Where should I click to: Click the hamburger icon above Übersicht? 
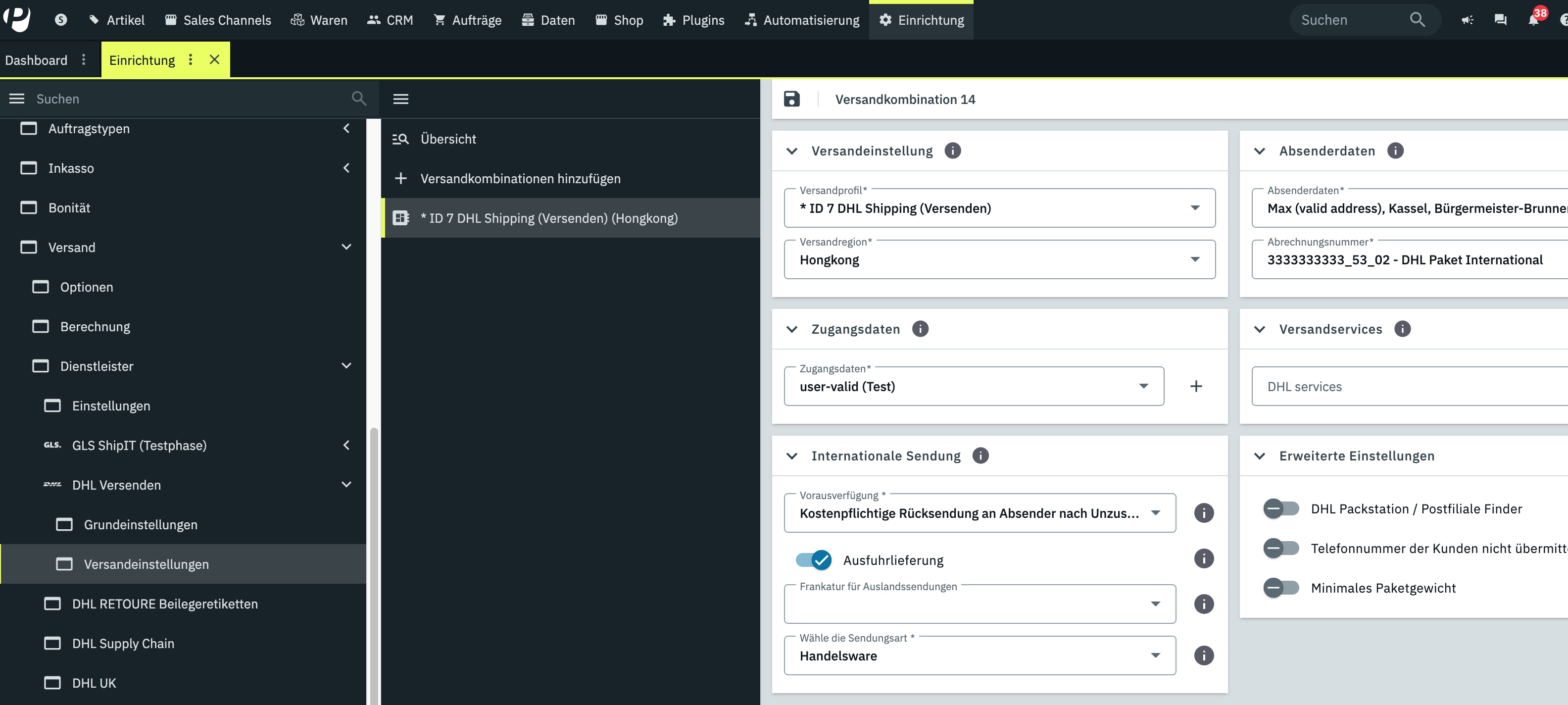point(400,99)
